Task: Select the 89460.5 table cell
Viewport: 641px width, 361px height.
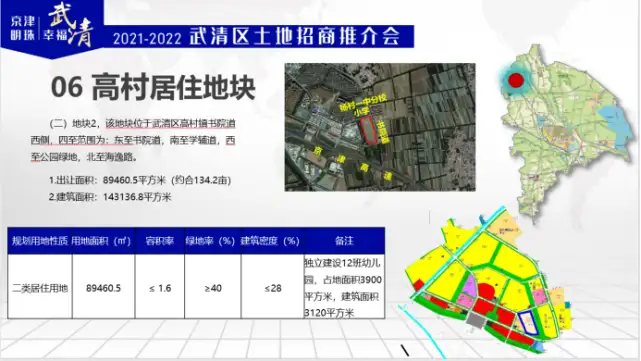Action: [103, 288]
